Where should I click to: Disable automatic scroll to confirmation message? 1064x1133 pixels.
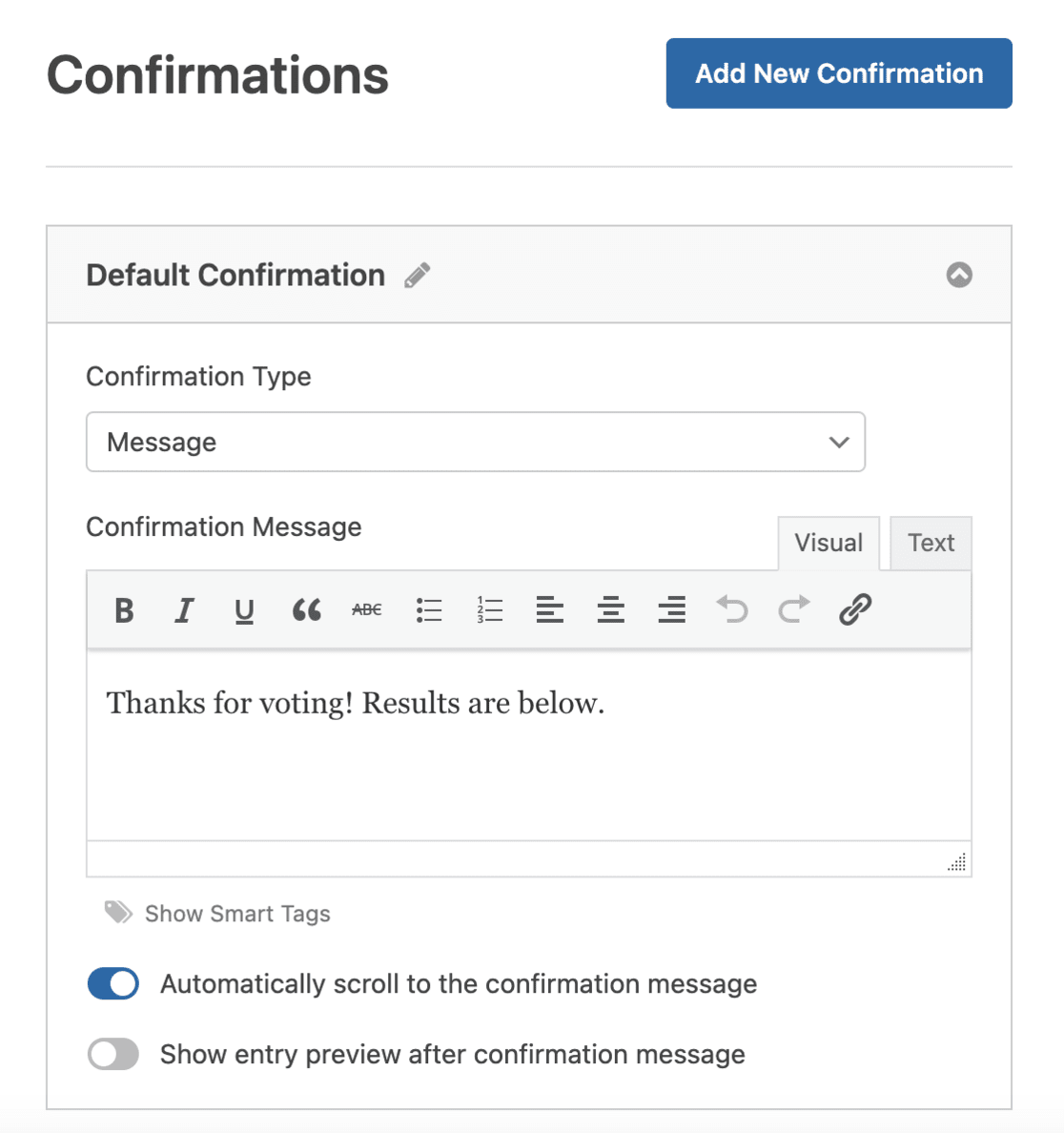pos(113,983)
